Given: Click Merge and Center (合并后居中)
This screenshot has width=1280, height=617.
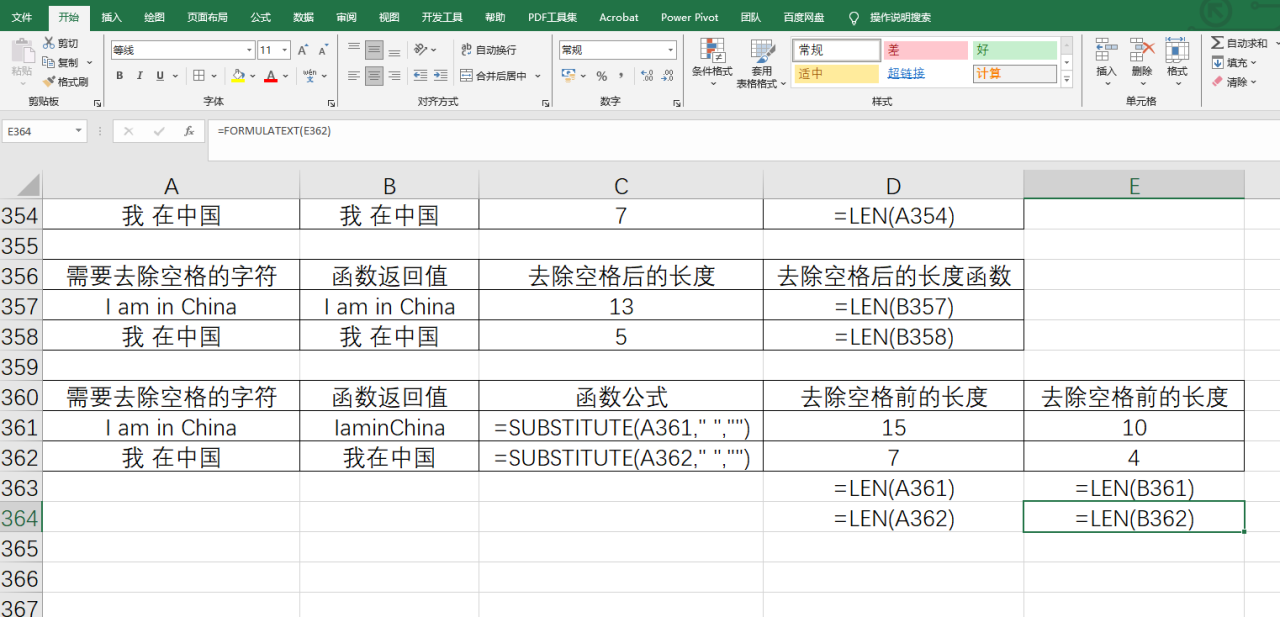Looking at the screenshot, I should (494, 76).
